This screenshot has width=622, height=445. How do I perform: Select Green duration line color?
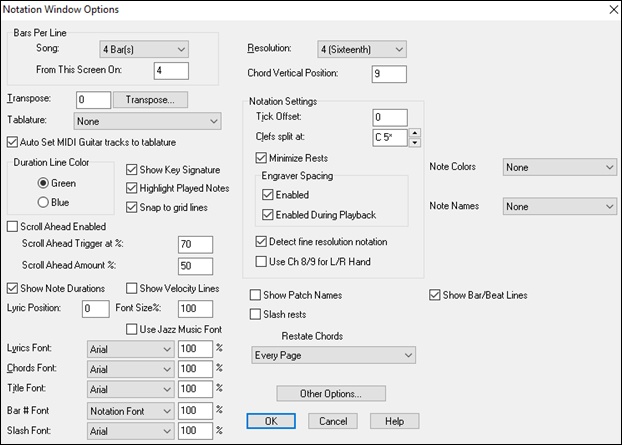tap(42, 183)
